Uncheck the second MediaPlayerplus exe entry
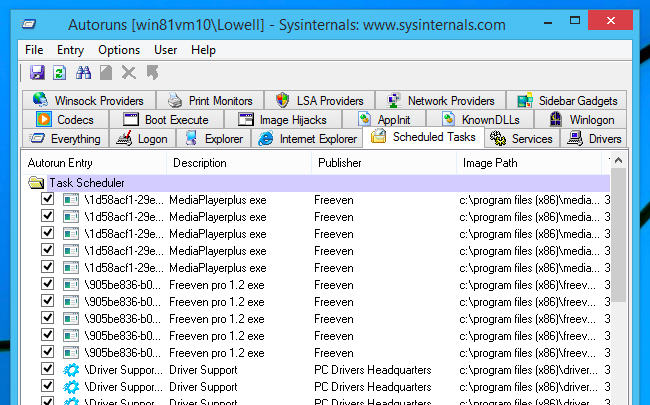 (47, 216)
